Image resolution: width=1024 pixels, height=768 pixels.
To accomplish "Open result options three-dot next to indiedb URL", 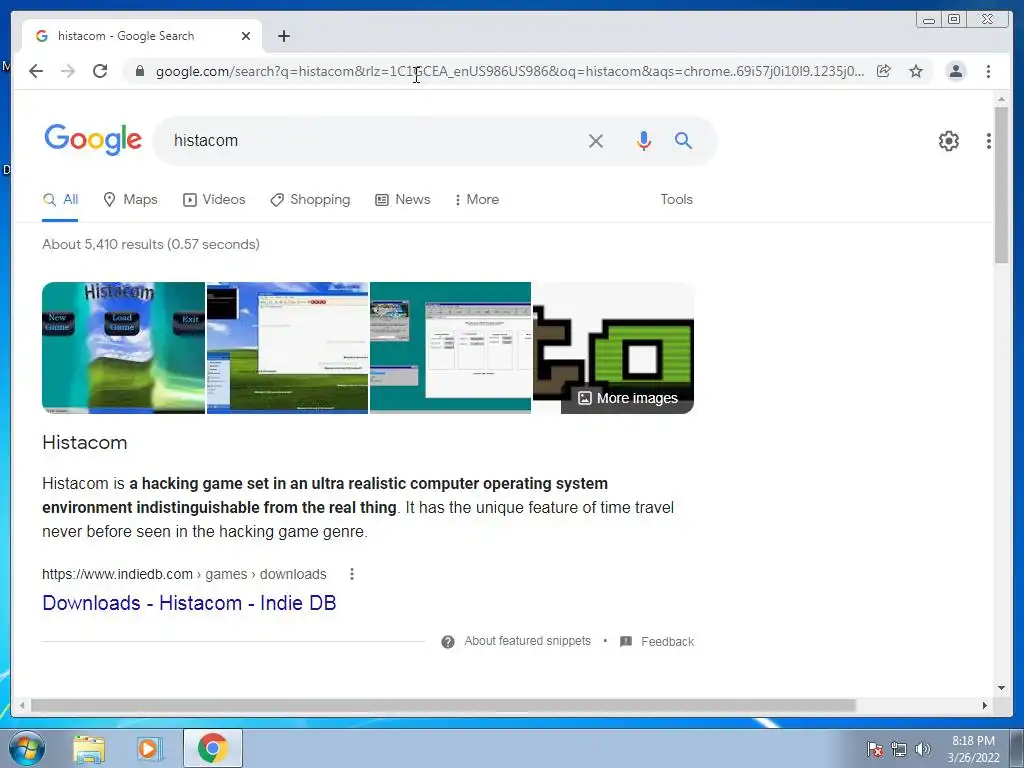I will (352, 574).
